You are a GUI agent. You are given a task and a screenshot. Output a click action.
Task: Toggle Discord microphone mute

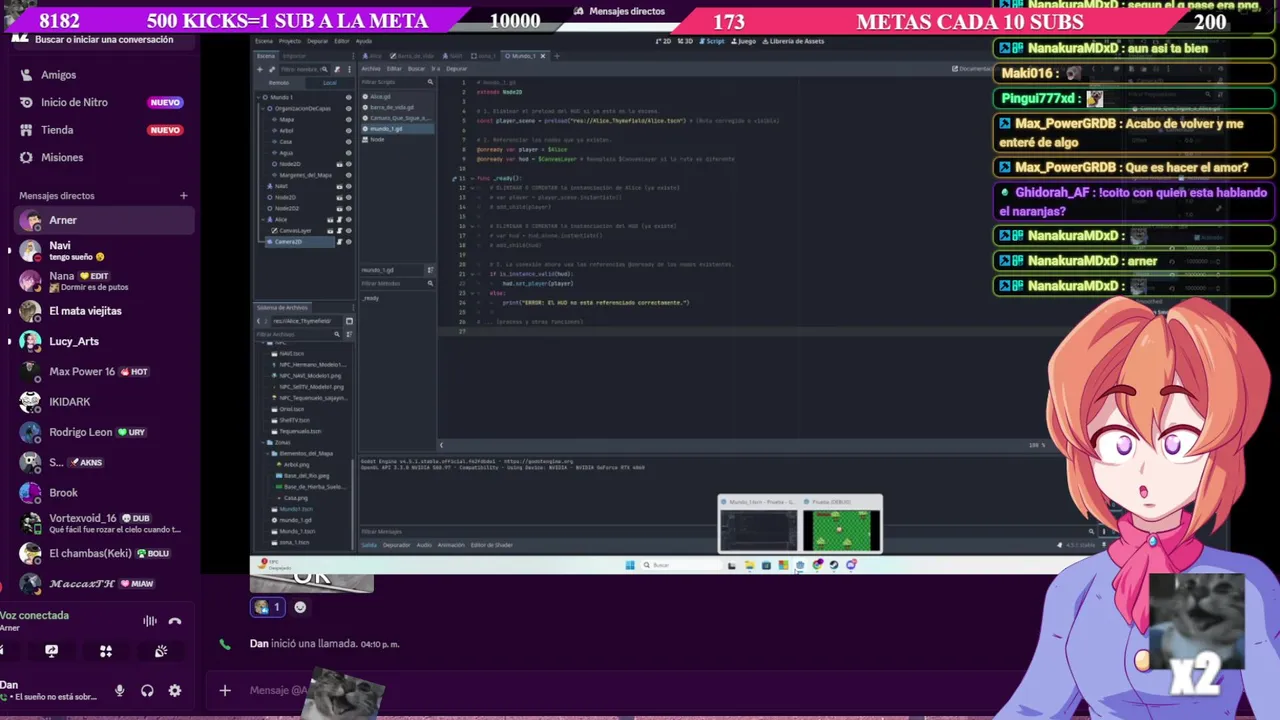(119, 690)
